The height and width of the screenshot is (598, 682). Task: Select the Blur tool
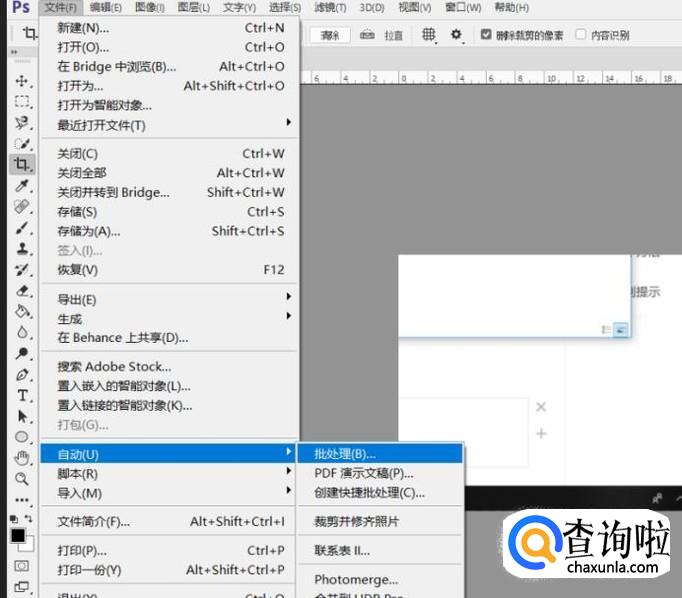tap(22, 332)
